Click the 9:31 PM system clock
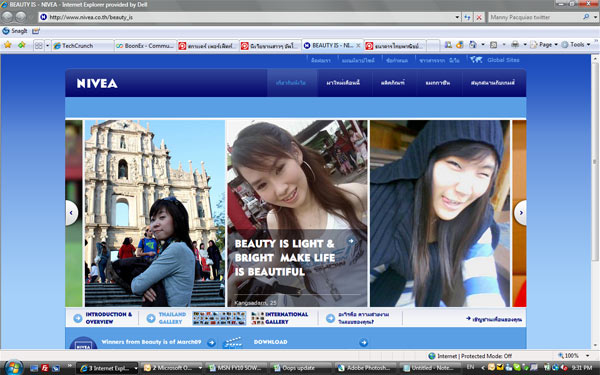 (x=582, y=368)
